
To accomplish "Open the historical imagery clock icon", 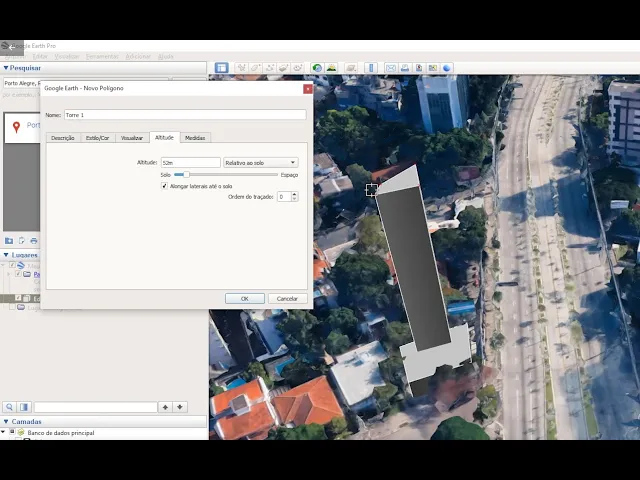I will pos(317,68).
